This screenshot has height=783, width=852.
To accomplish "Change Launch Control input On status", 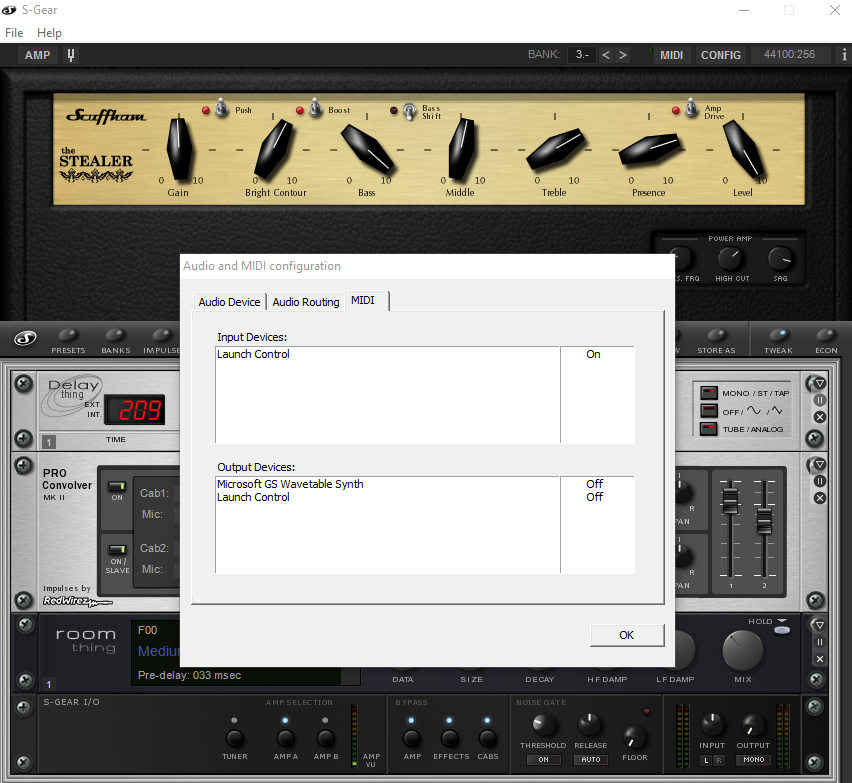I will pyautogui.click(x=593, y=354).
